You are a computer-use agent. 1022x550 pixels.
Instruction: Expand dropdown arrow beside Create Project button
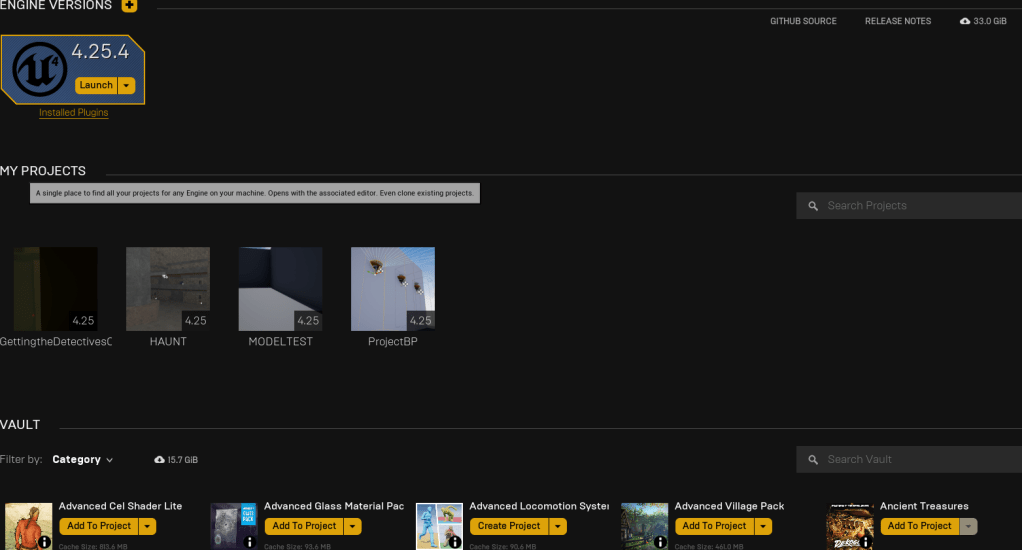[x=558, y=526]
